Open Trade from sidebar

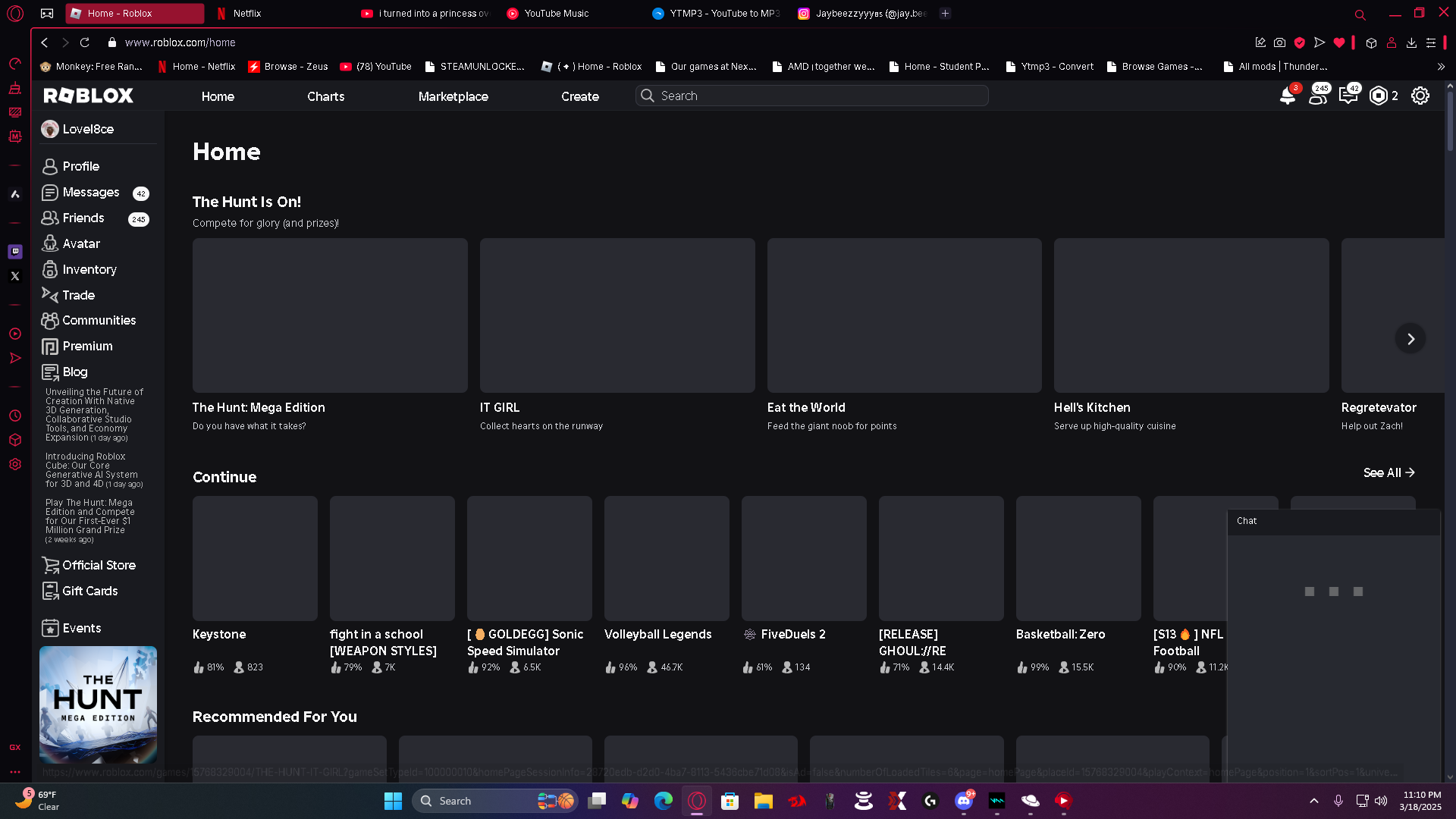pyautogui.click(x=68, y=295)
